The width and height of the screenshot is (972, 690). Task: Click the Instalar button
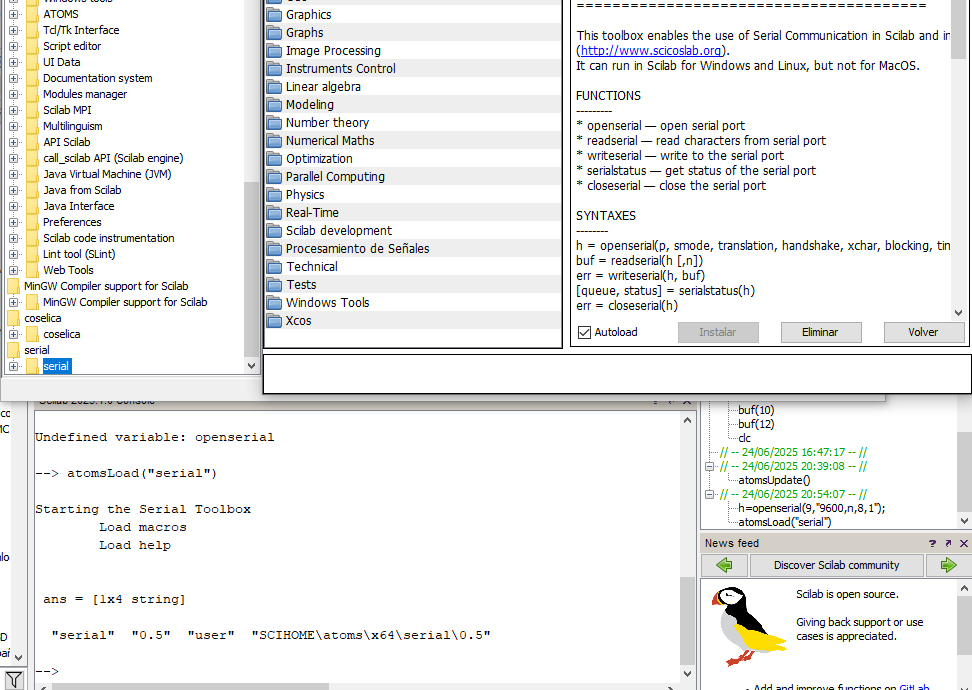718,332
